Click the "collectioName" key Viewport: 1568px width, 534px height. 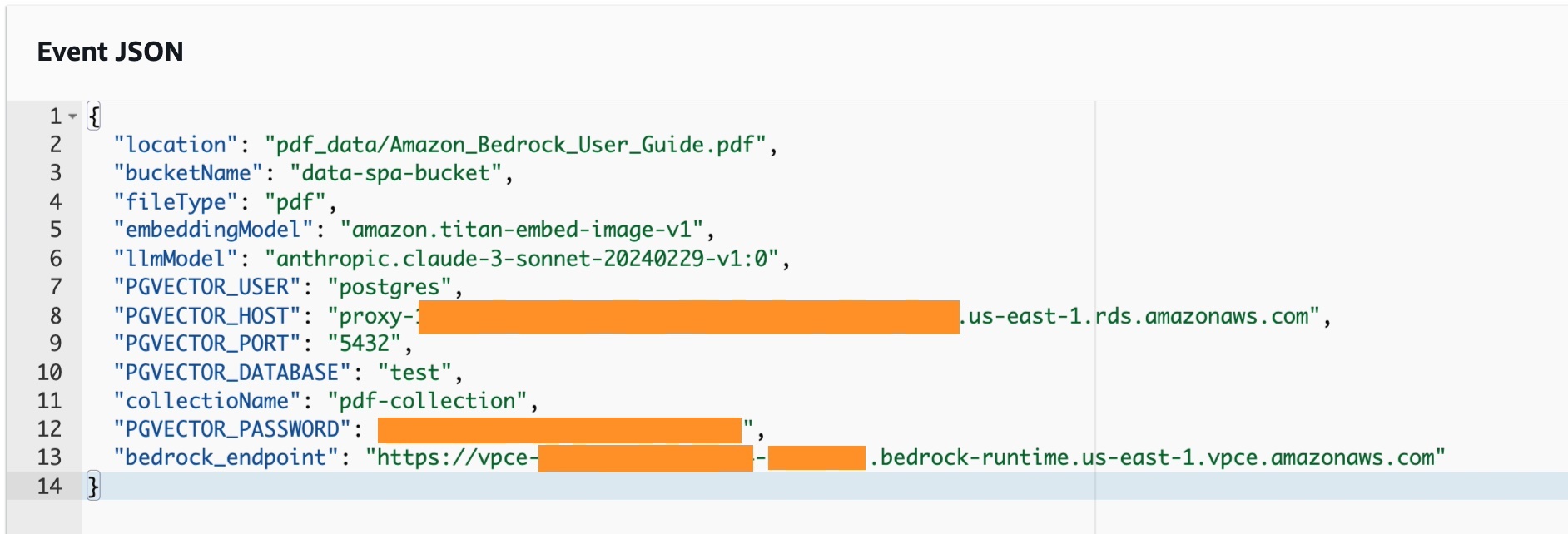tap(207, 401)
